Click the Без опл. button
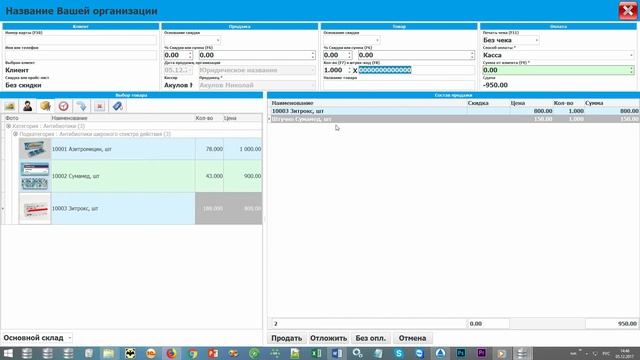This screenshot has width=640, height=360. 371,338
